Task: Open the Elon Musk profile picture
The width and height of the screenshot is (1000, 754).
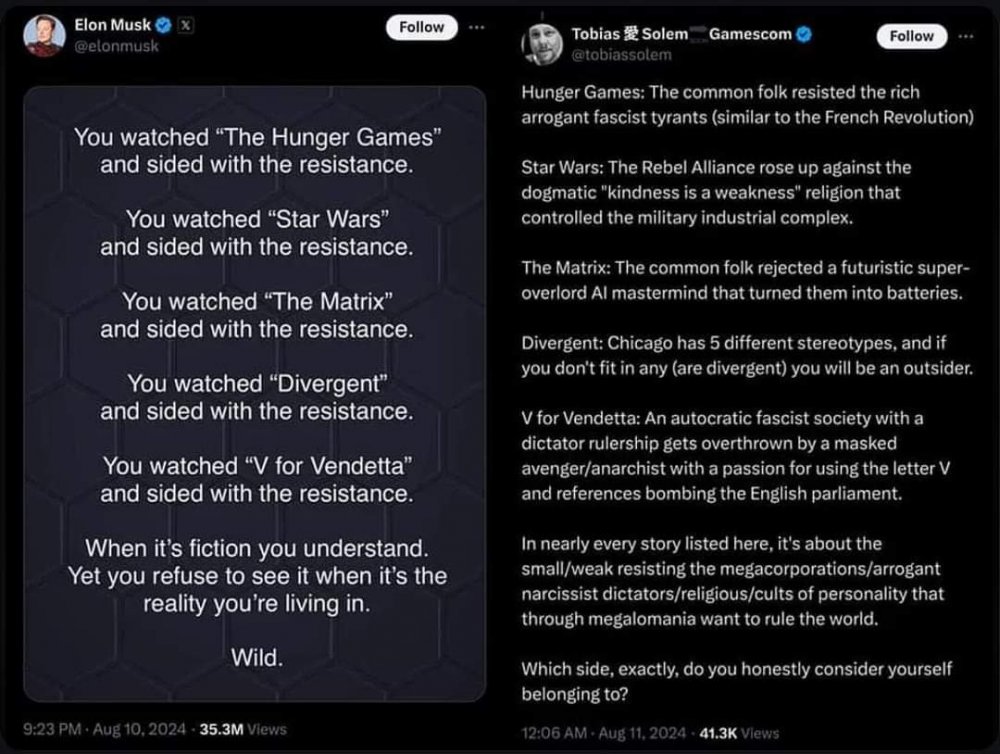Action: [x=44, y=35]
